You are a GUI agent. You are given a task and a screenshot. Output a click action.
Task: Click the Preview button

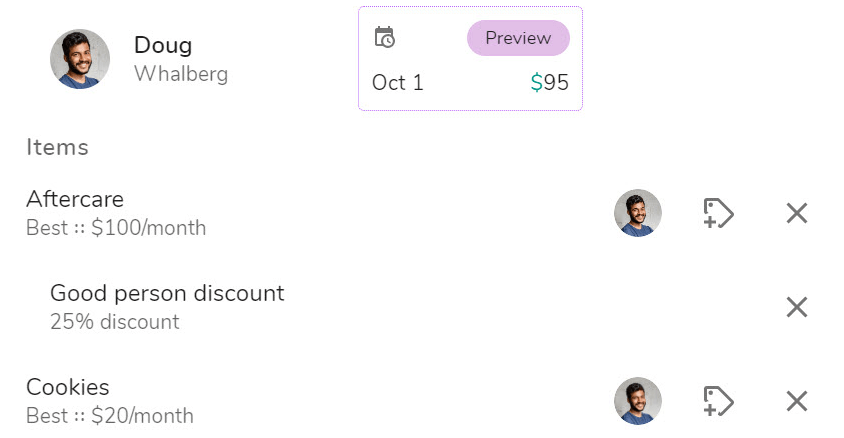(x=518, y=38)
